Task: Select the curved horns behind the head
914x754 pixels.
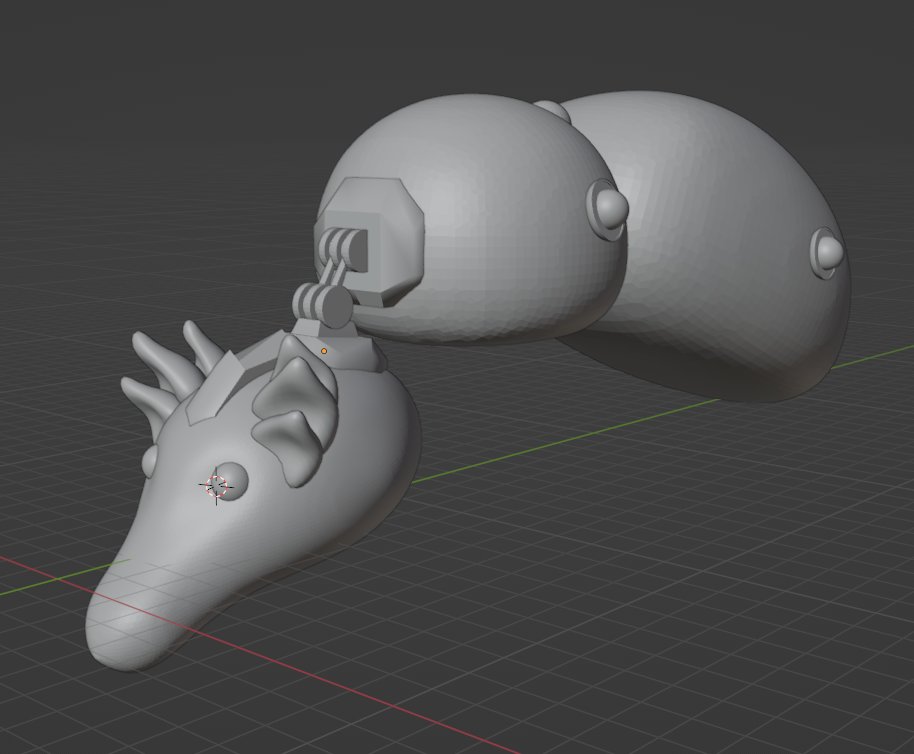Action: (169, 367)
